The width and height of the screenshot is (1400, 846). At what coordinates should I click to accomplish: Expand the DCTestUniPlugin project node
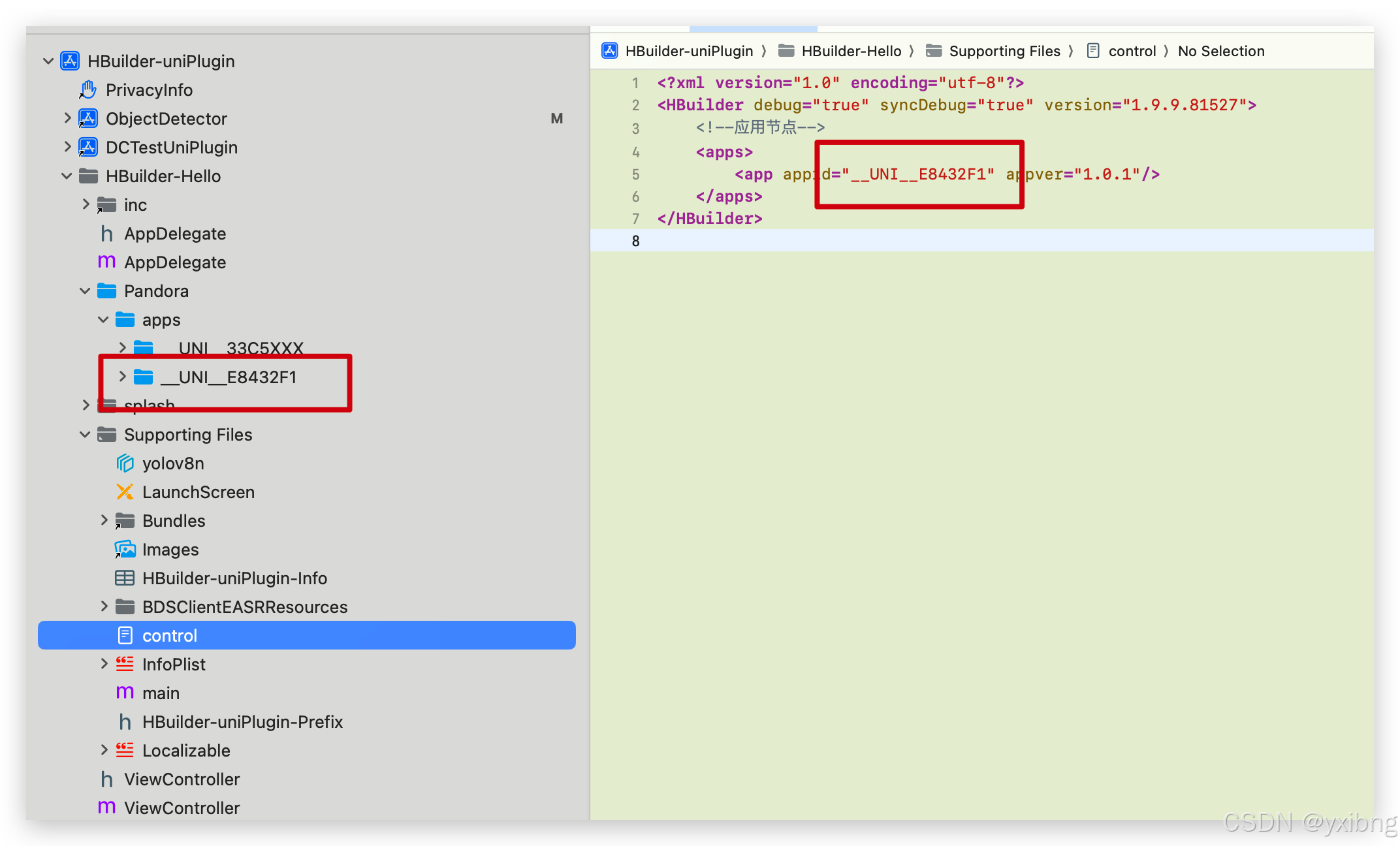tap(67, 147)
